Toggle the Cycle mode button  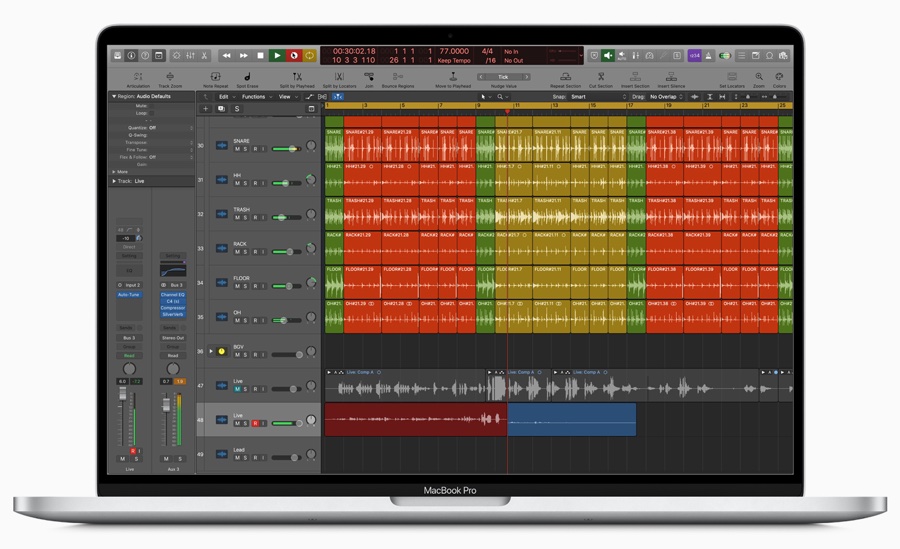point(310,55)
